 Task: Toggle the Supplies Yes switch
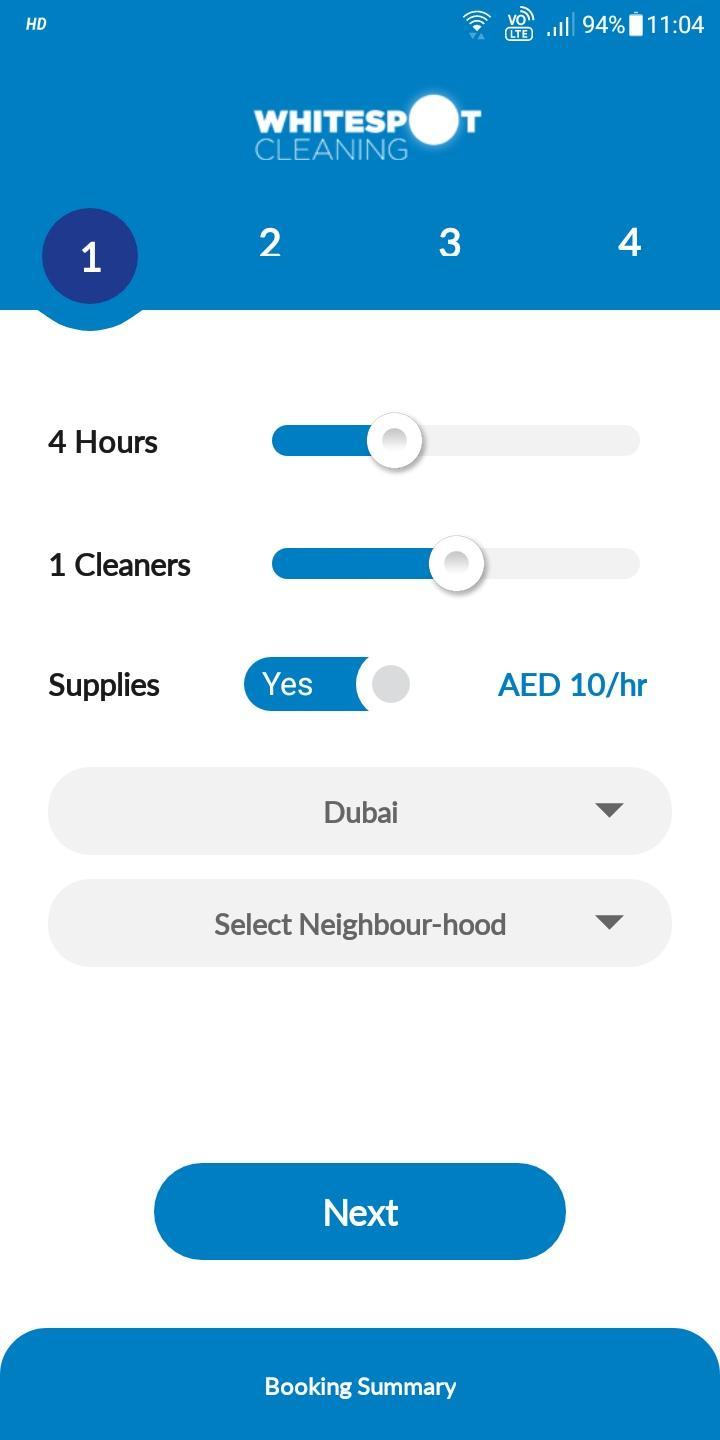pos(327,685)
